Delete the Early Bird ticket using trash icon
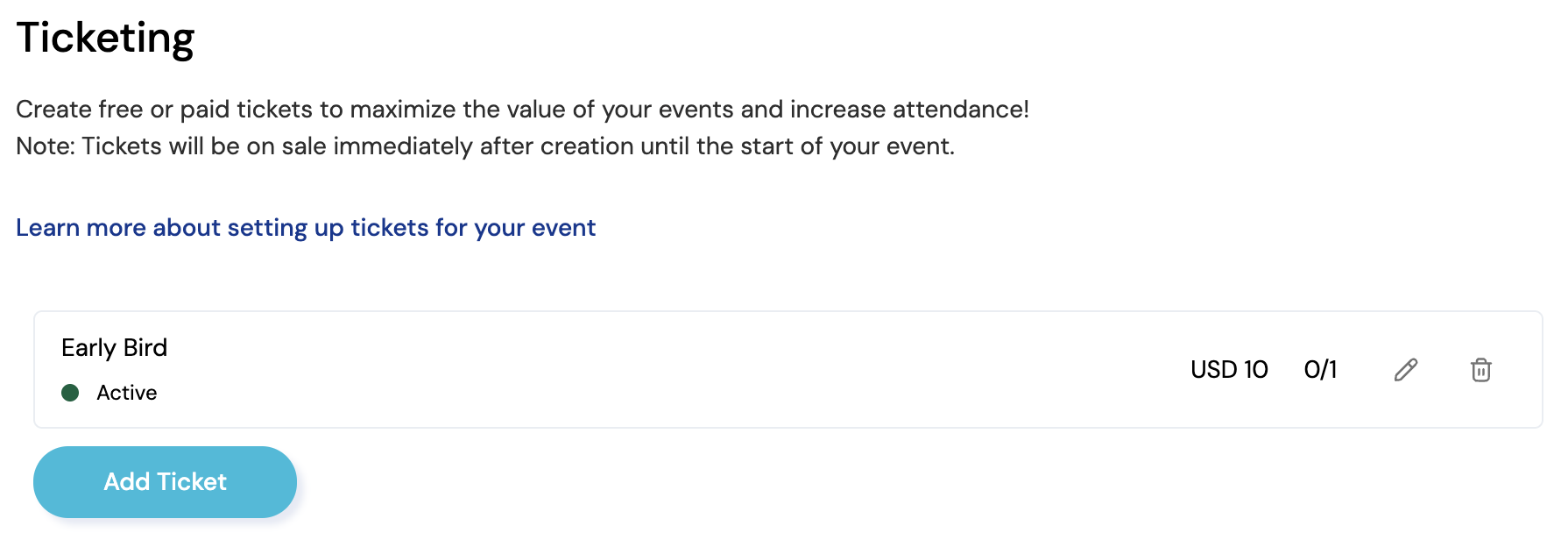 tap(1480, 370)
